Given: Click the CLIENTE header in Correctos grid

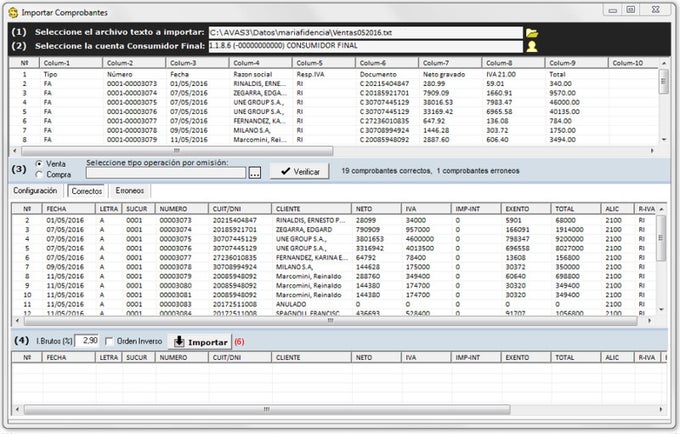Looking at the screenshot, I should coord(311,209).
